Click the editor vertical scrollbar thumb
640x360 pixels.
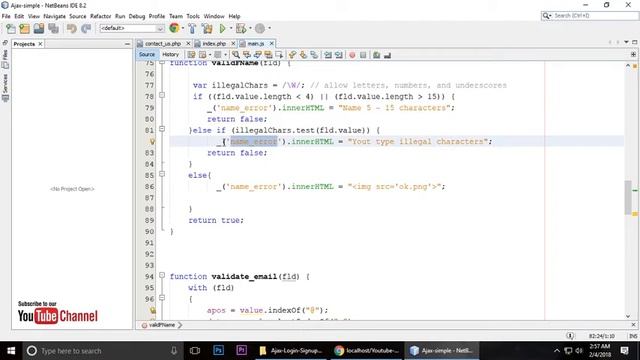[x=628, y=197]
